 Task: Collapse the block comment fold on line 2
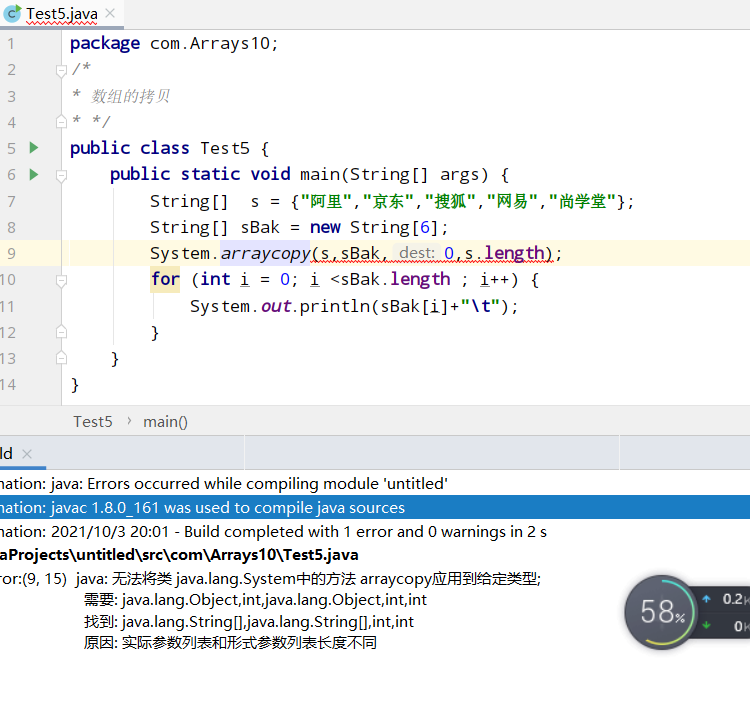point(61,71)
